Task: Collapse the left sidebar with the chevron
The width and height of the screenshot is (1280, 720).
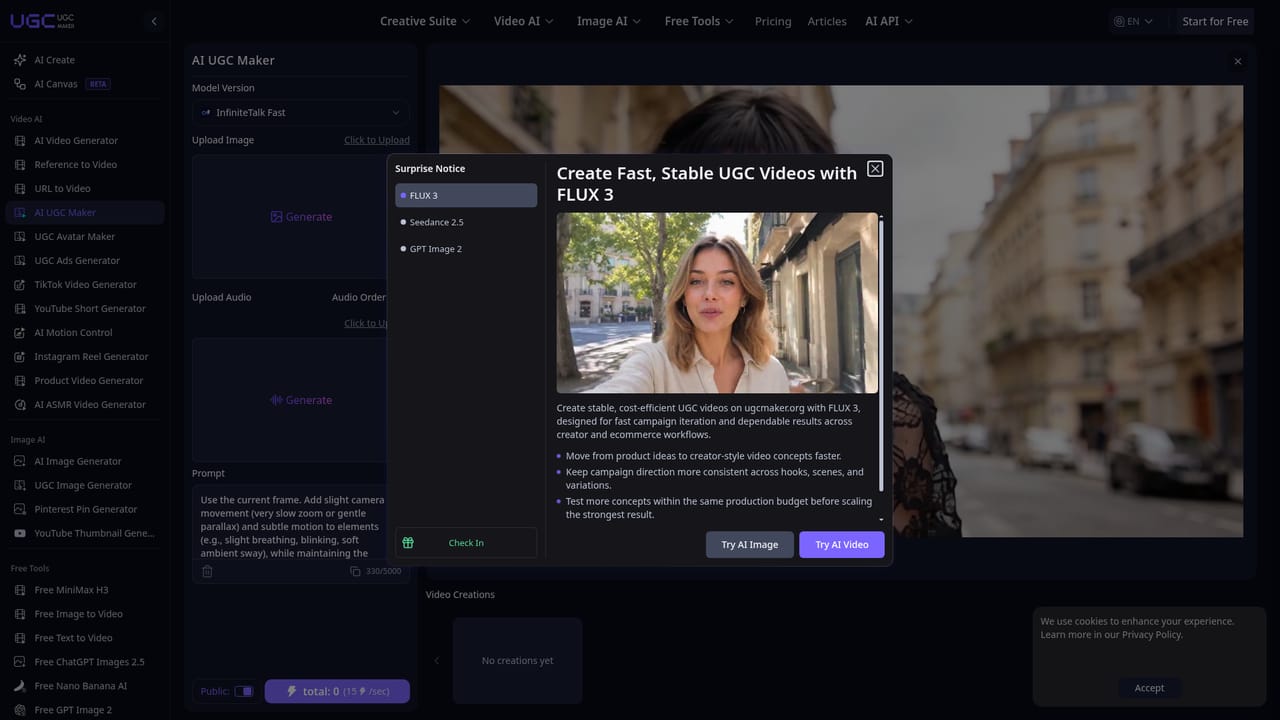Action: click(x=154, y=21)
